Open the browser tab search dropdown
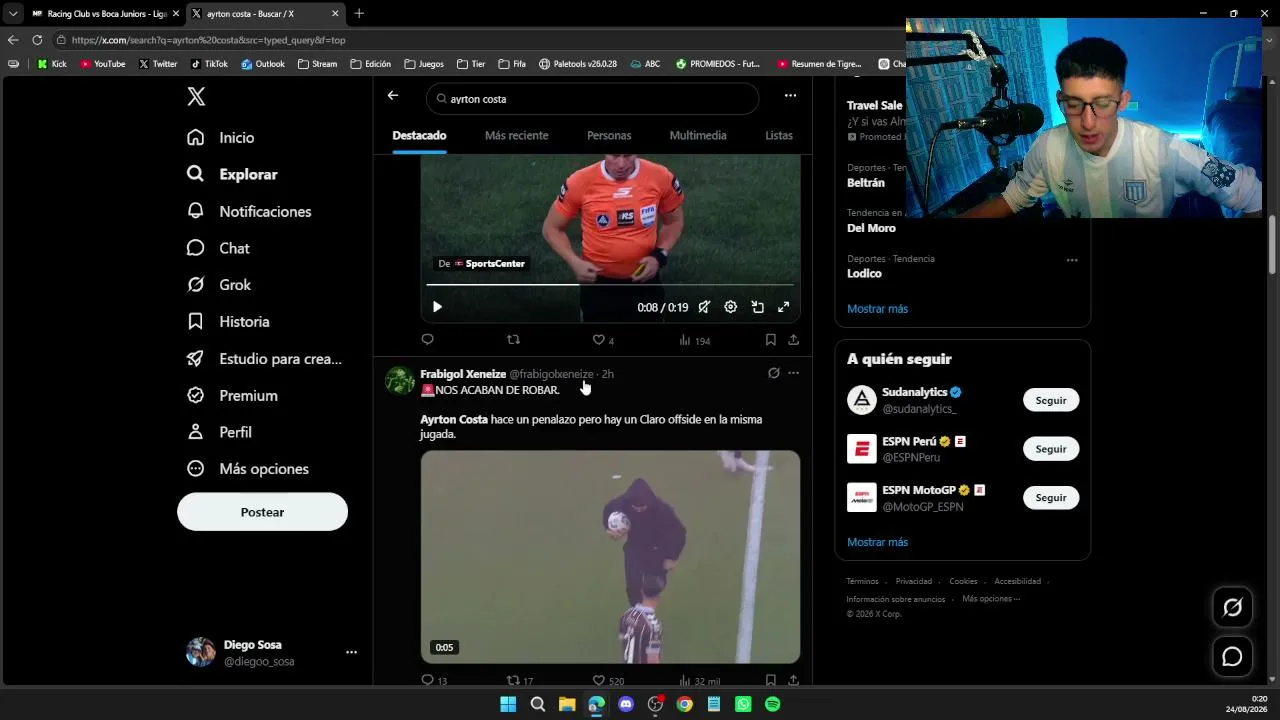This screenshot has height=720, width=1280. point(13,14)
